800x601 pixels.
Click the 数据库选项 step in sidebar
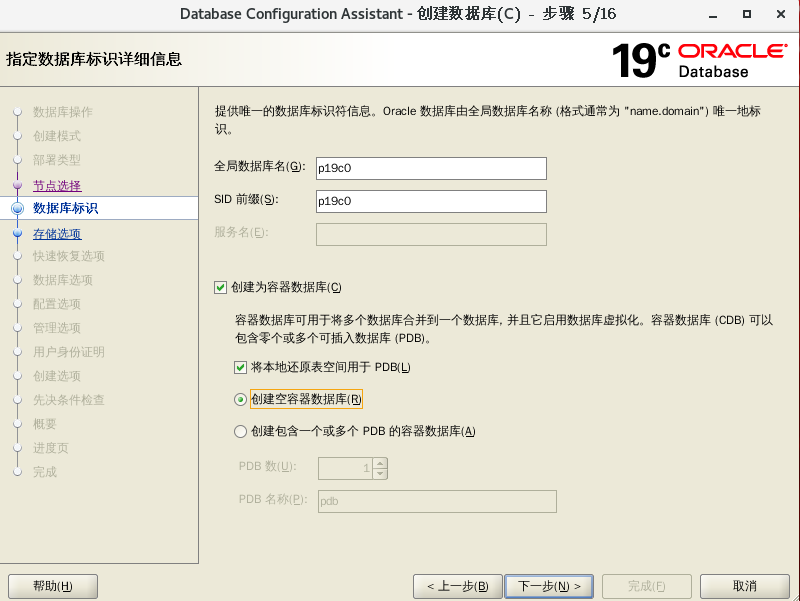[63, 280]
